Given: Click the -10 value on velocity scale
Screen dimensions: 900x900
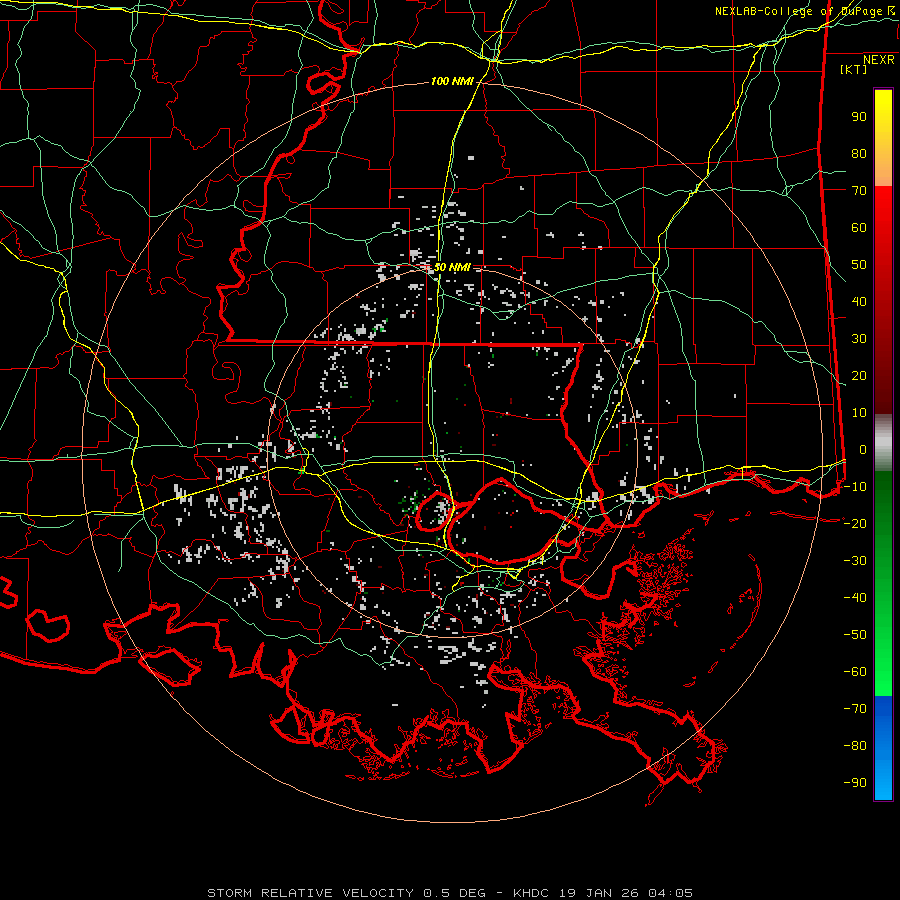Looking at the screenshot, I should click(855, 487).
